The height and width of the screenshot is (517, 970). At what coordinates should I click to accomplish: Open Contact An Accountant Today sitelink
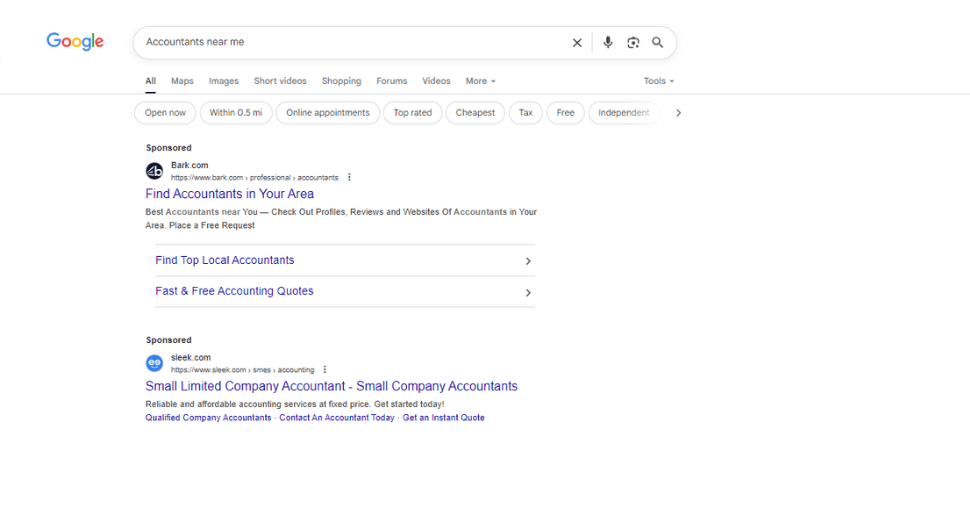[x=337, y=418]
